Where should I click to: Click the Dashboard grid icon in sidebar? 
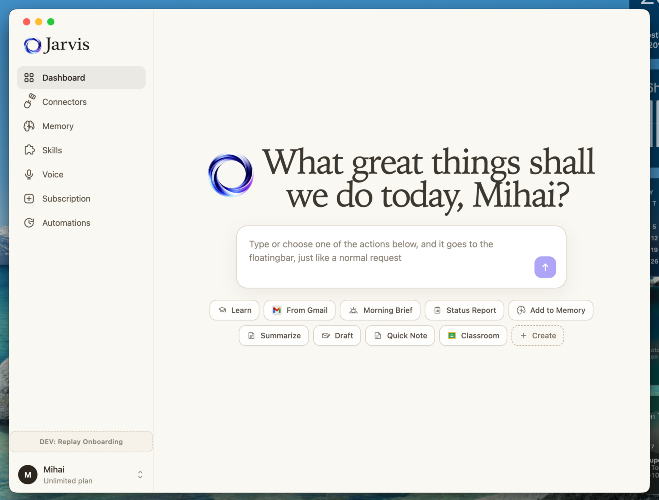[x=29, y=78]
